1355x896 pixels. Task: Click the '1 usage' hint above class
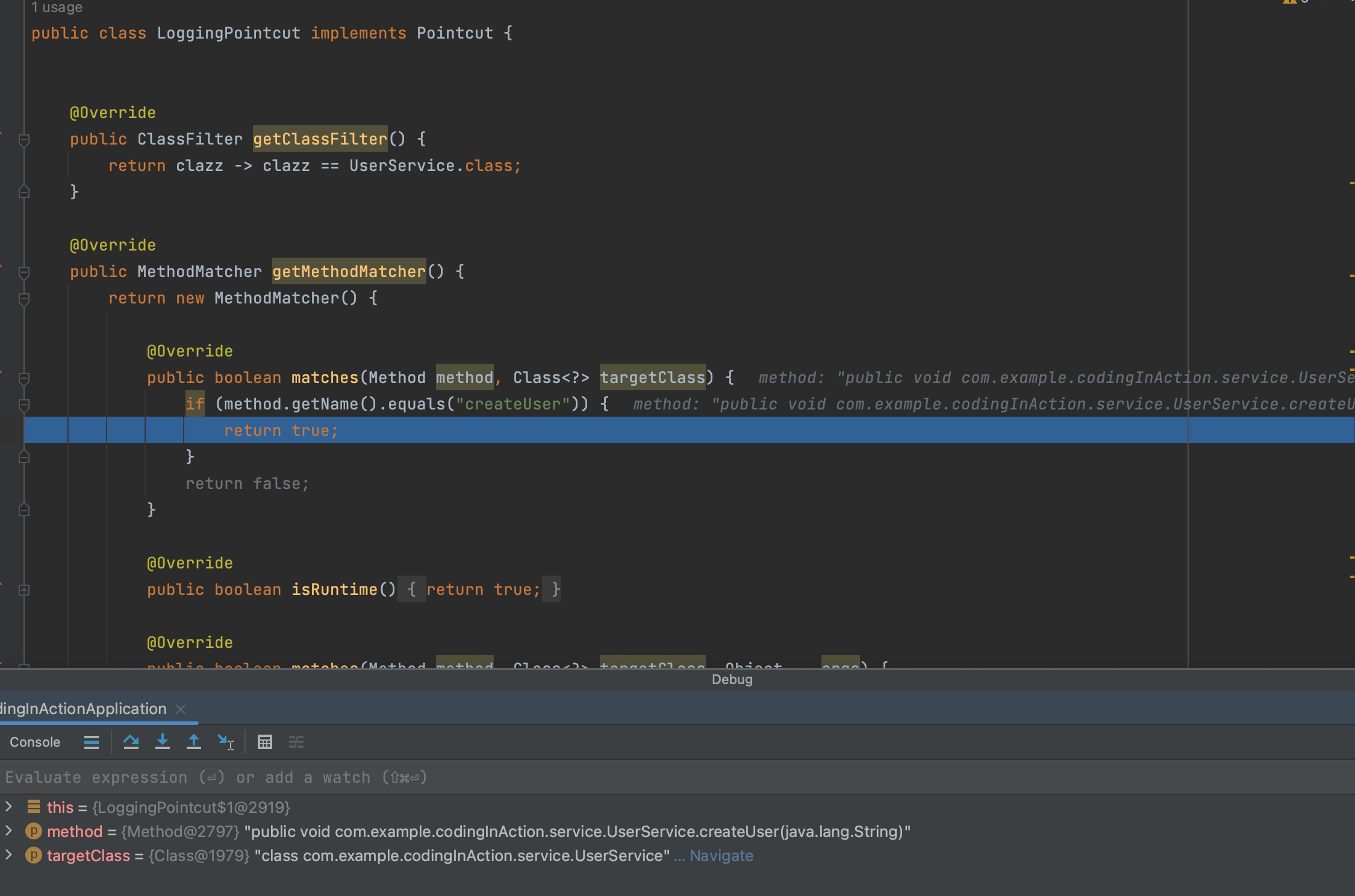pos(57,7)
